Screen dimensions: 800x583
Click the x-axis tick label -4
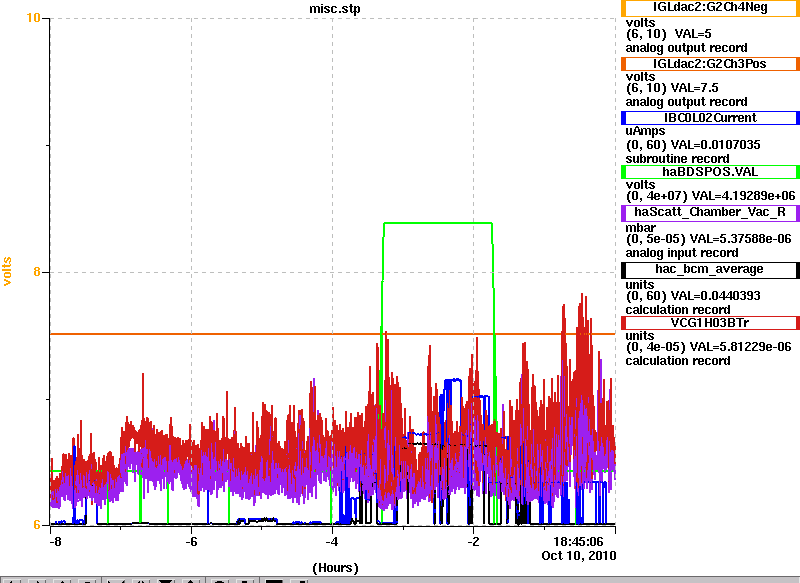(x=332, y=542)
